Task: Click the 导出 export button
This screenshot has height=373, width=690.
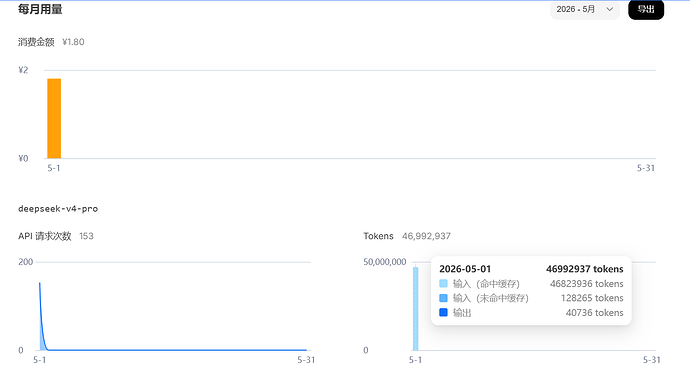Action: click(x=646, y=9)
